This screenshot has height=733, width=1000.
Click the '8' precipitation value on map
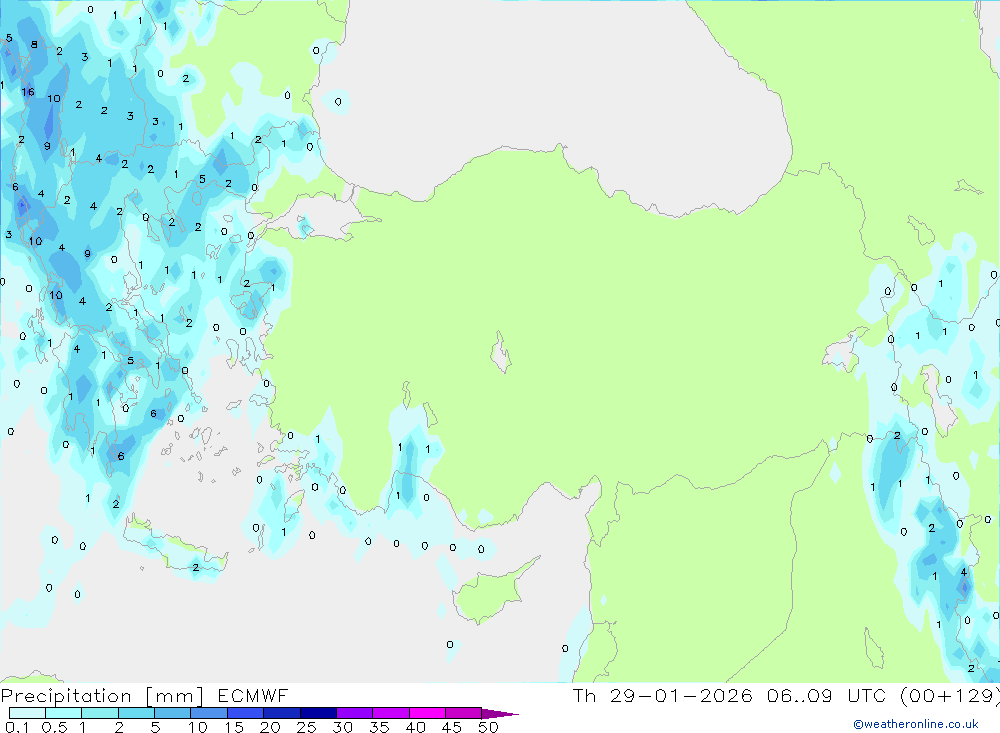pyautogui.click(x=34, y=44)
